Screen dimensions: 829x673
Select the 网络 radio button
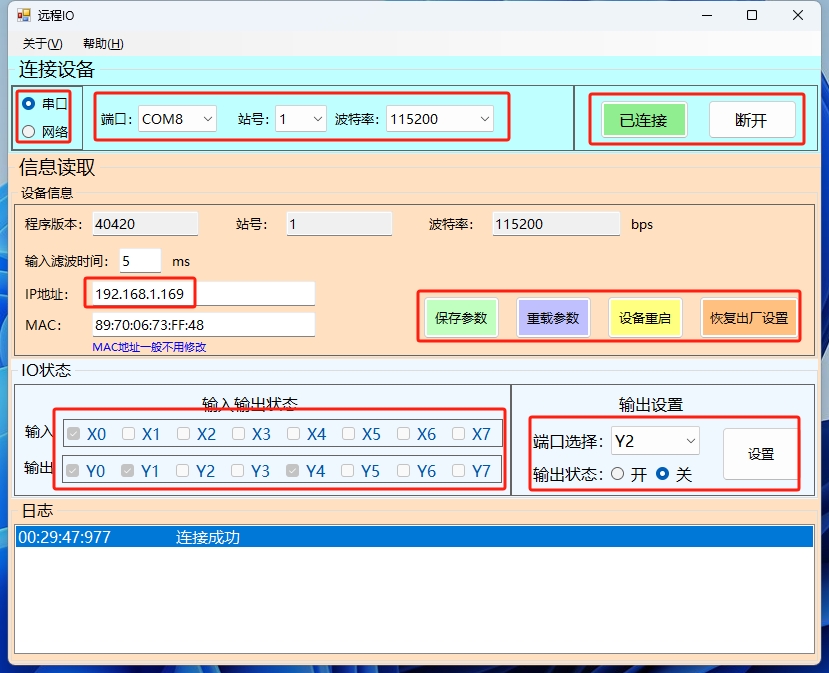[29, 131]
